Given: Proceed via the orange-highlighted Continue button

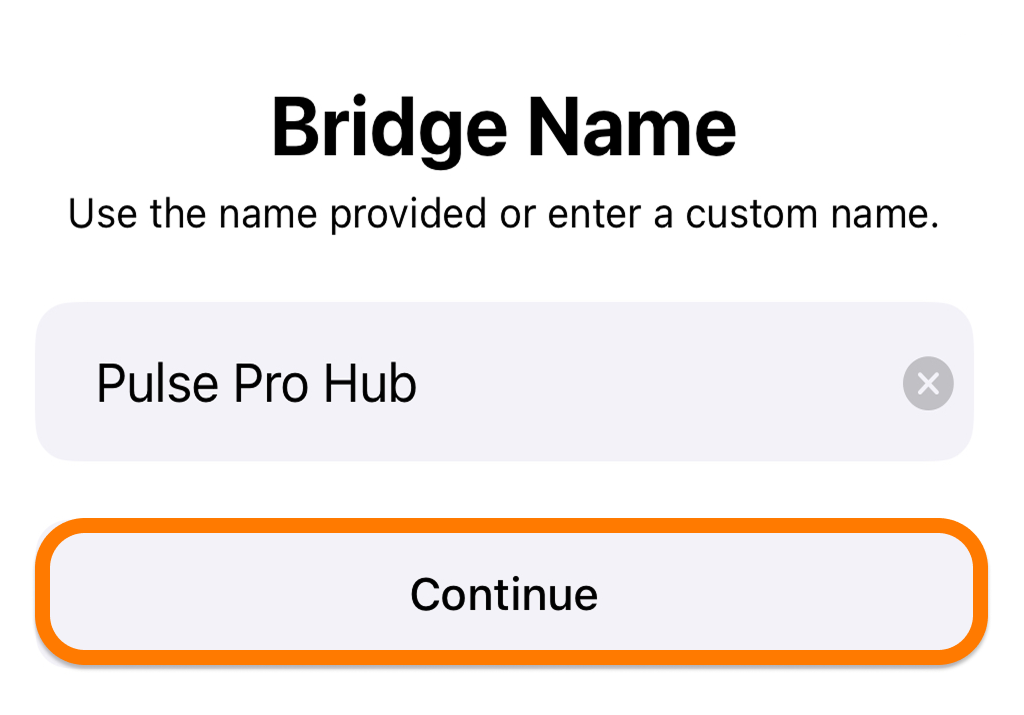Looking at the screenshot, I should pos(511,592).
